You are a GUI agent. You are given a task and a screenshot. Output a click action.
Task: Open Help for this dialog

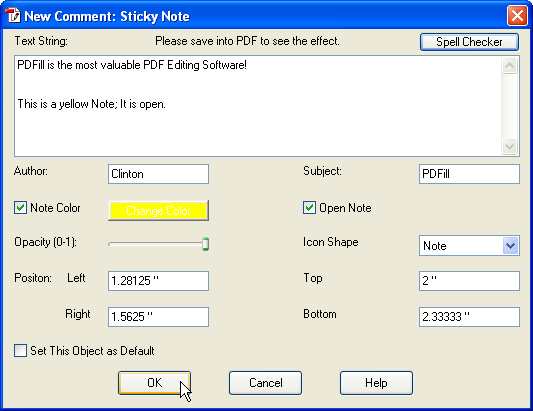click(x=376, y=383)
